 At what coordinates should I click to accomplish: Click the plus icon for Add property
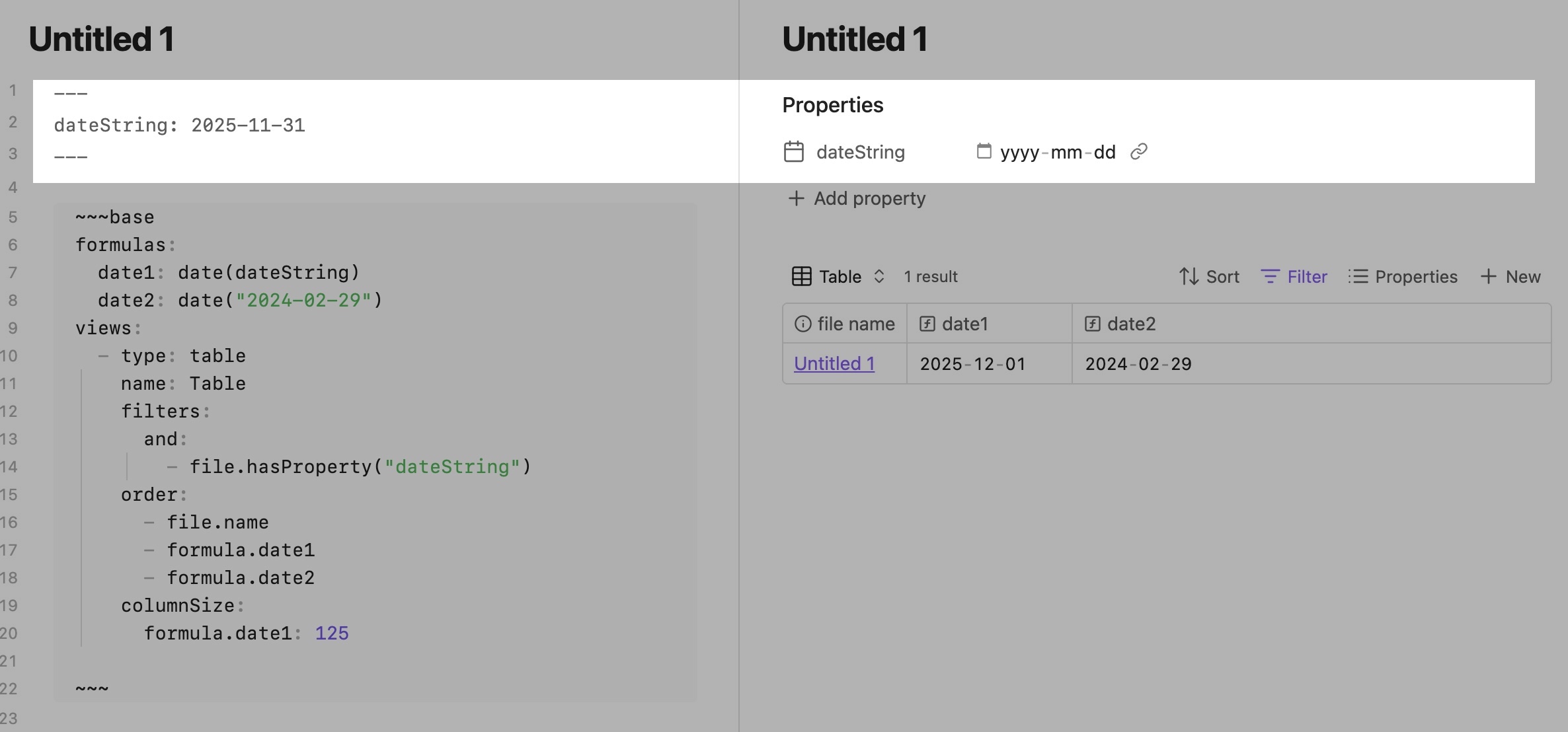(796, 198)
